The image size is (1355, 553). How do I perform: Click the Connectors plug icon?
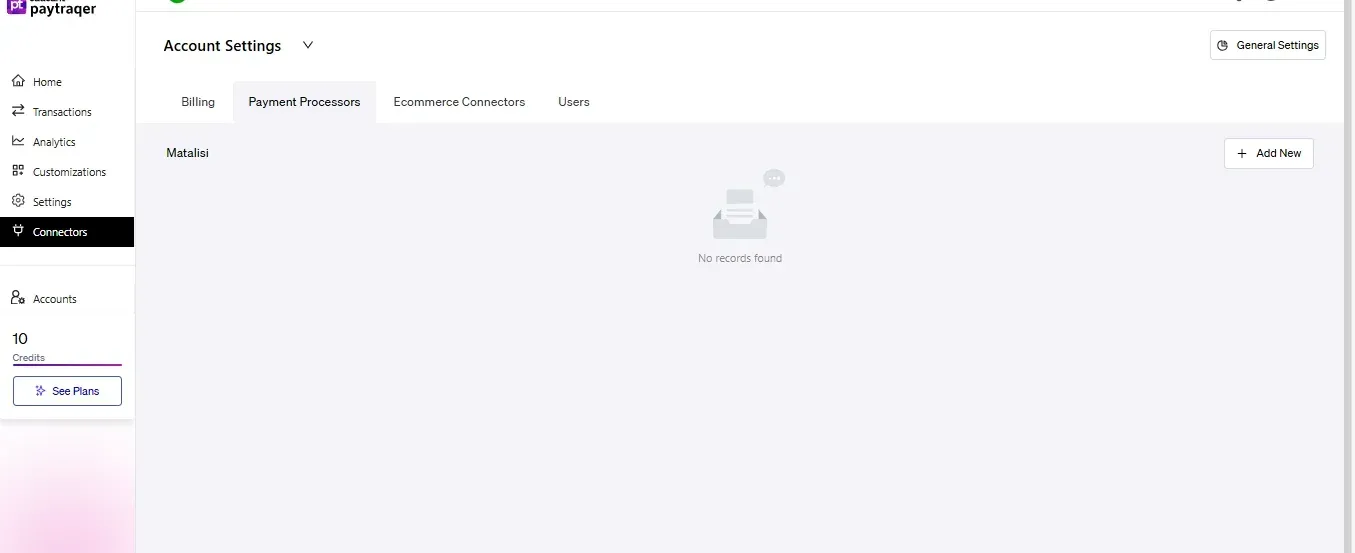18,231
